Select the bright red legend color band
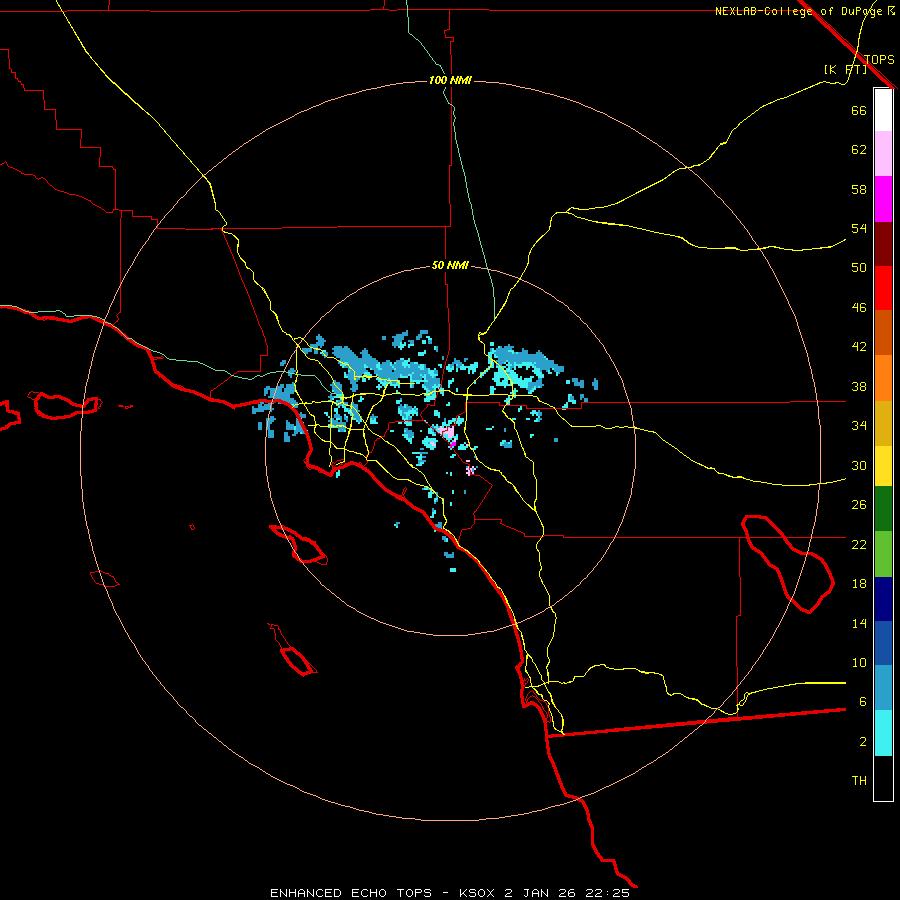 tap(883, 288)
